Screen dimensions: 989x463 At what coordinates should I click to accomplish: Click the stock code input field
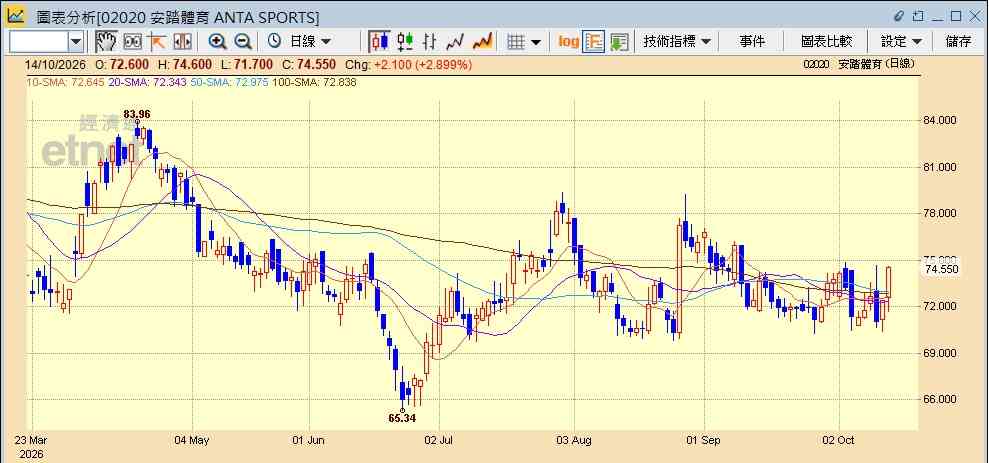[39, 42]
